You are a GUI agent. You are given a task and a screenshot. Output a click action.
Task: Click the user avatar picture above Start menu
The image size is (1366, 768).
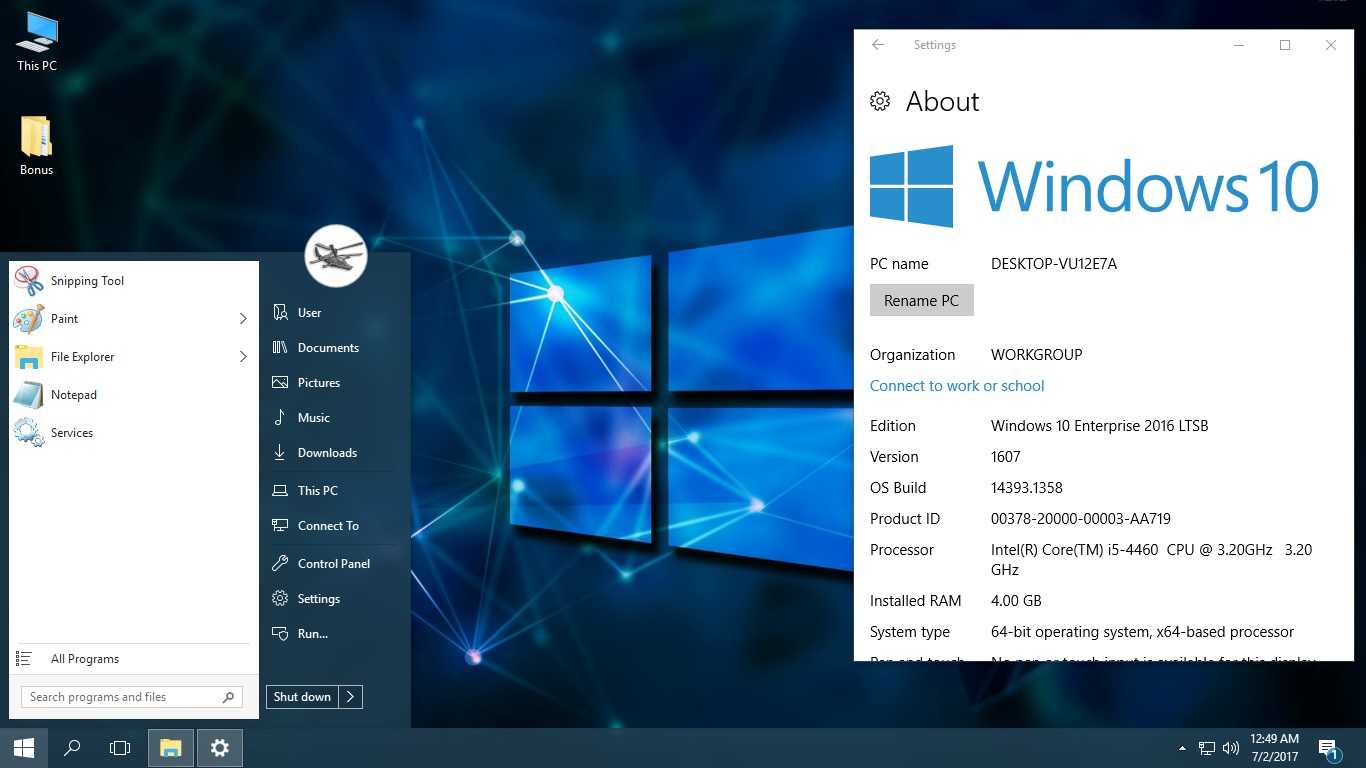tap(336, 256)
